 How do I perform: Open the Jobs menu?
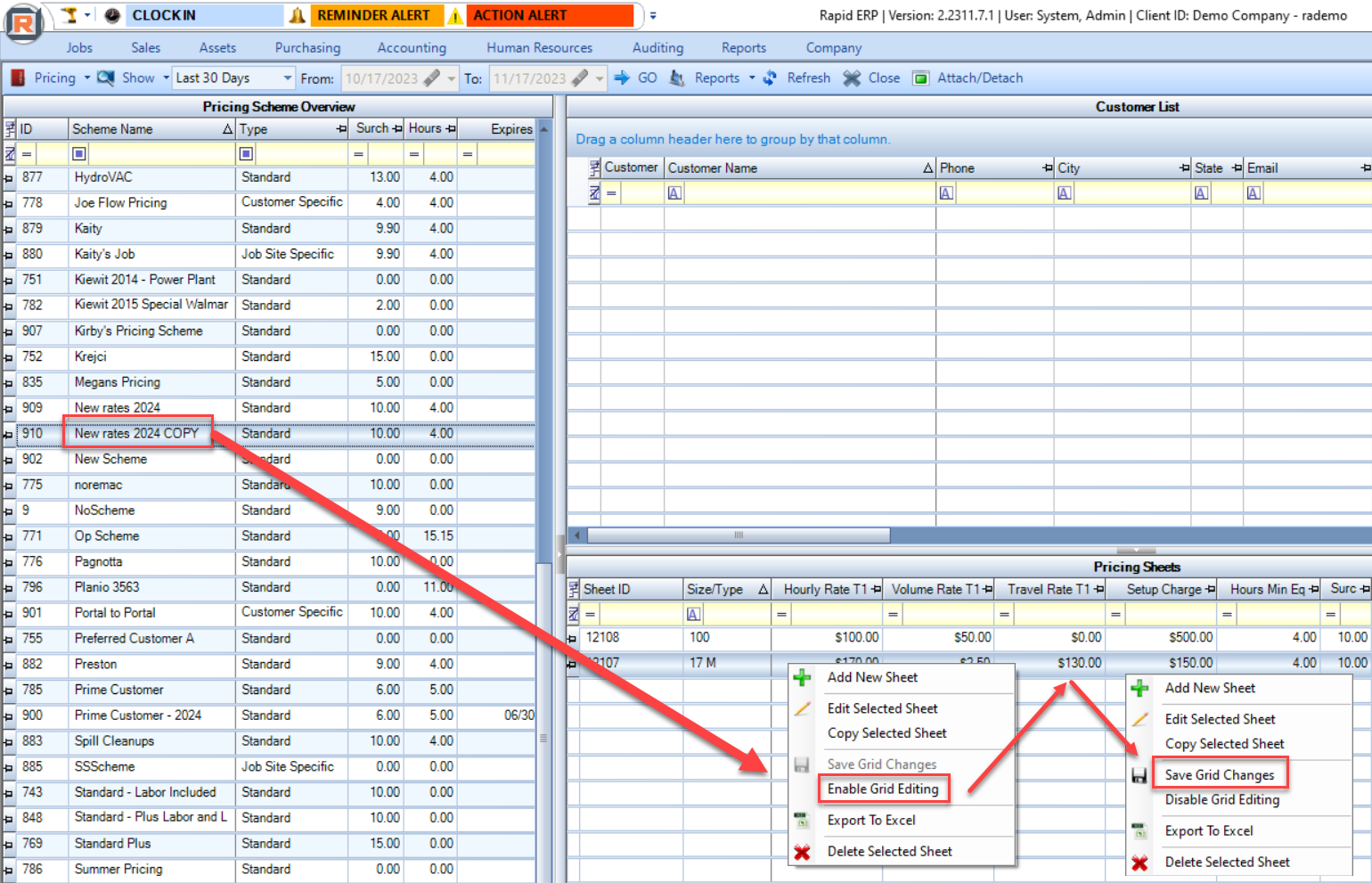point(79,48)
